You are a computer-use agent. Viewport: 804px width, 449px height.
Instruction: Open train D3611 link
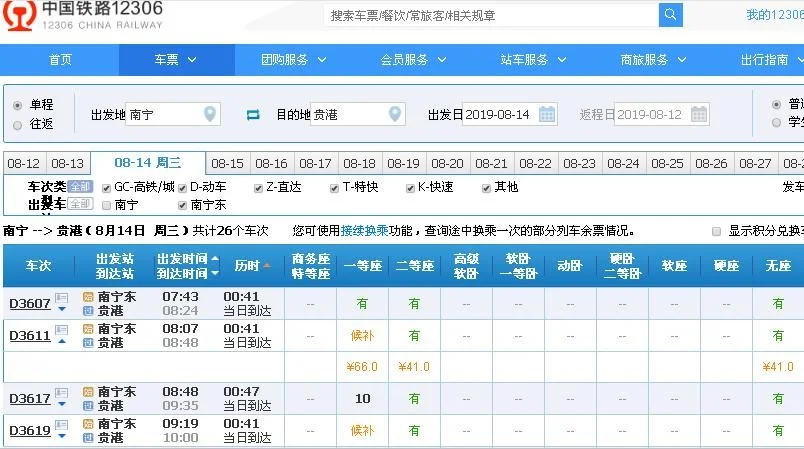(30, 336)
